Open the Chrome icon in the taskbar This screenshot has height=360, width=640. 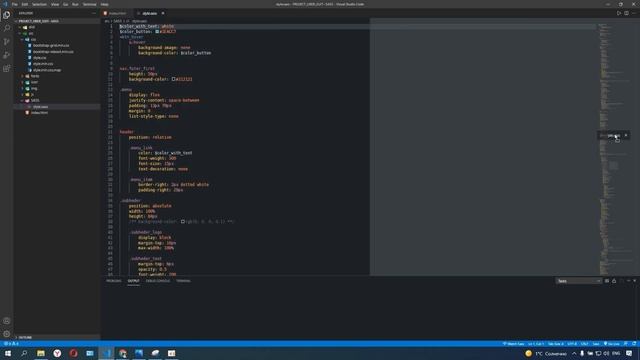(122, 353)
